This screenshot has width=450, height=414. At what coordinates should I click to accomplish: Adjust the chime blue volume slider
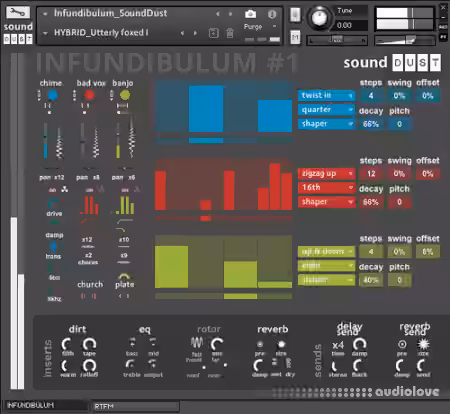pos(45,141)
